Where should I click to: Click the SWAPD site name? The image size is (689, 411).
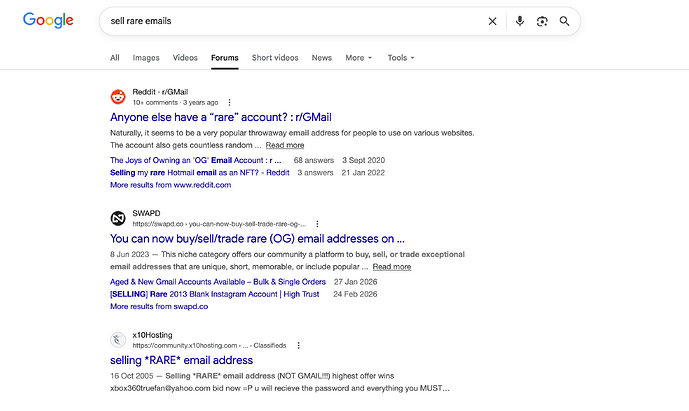(146, 213)
